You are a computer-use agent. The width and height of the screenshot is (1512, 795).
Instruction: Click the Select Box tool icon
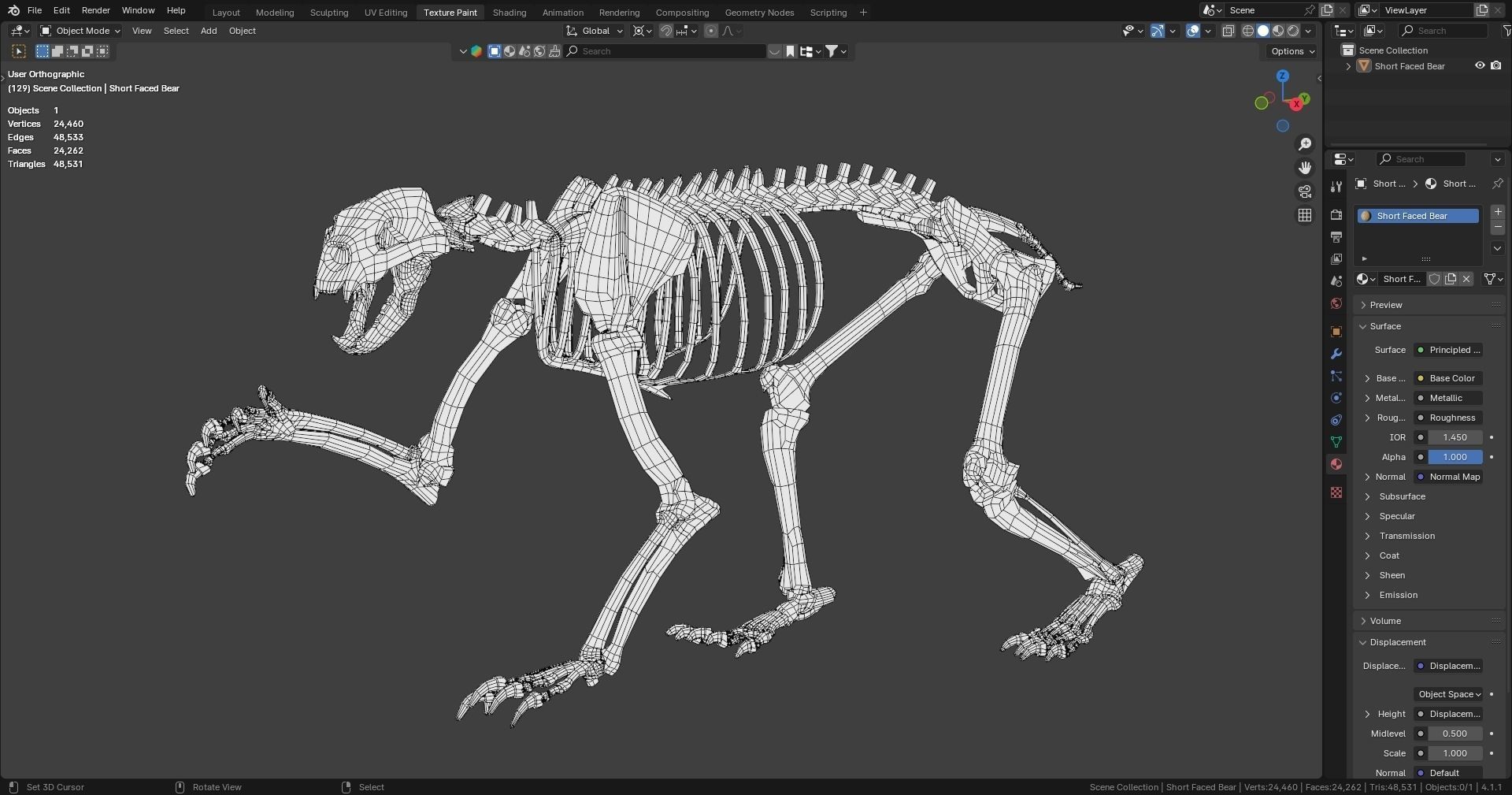tap(19, 51)
